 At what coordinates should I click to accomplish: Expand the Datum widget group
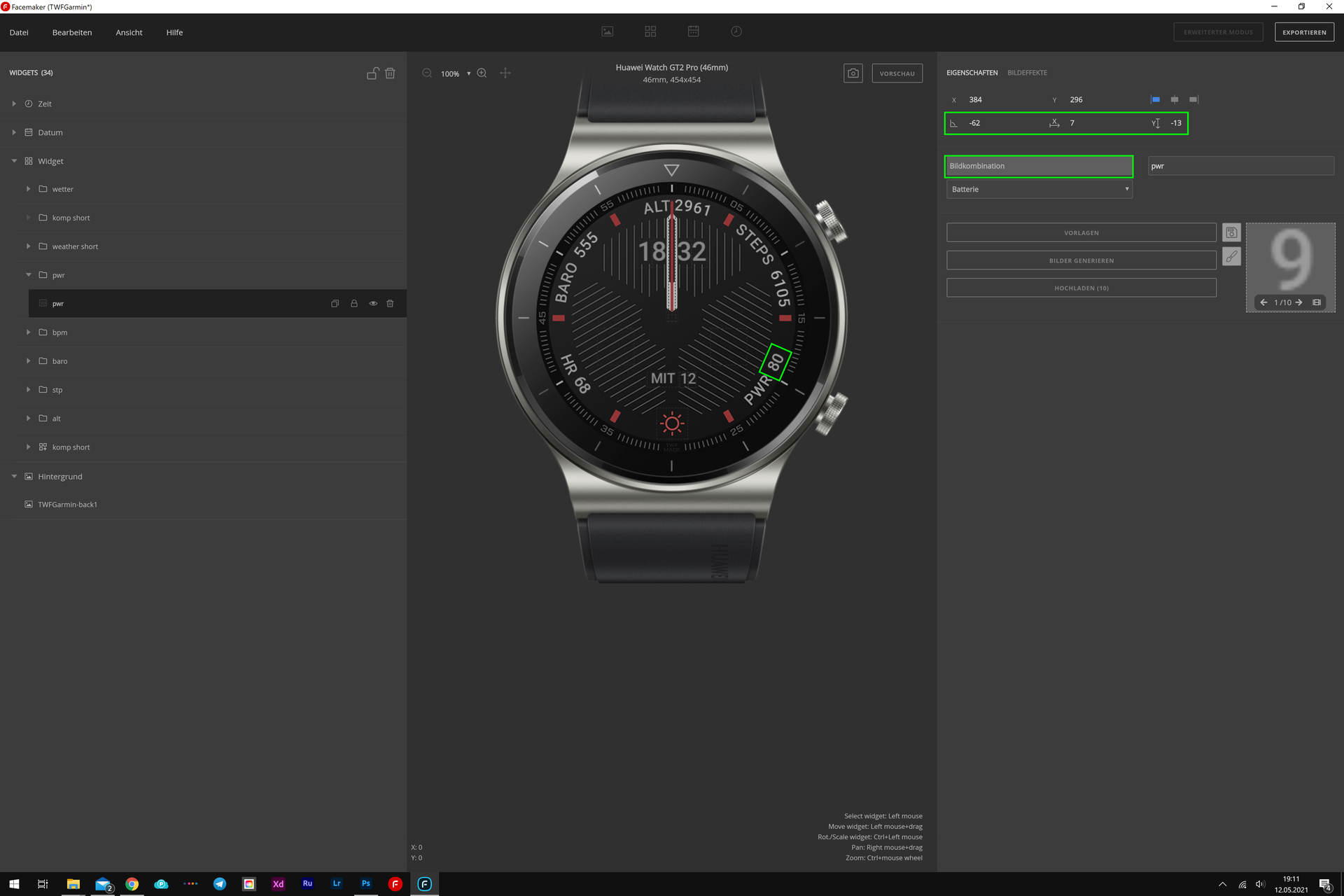(x=14, y=132)
